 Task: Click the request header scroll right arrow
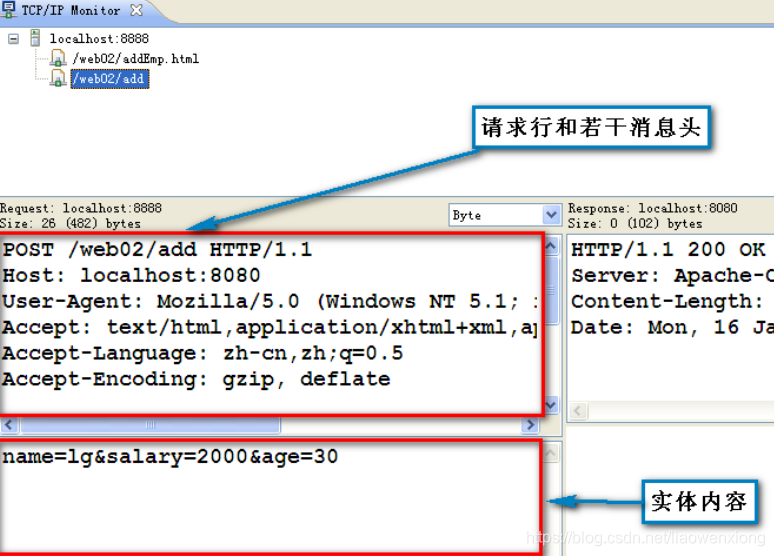(x=530, y=425)
